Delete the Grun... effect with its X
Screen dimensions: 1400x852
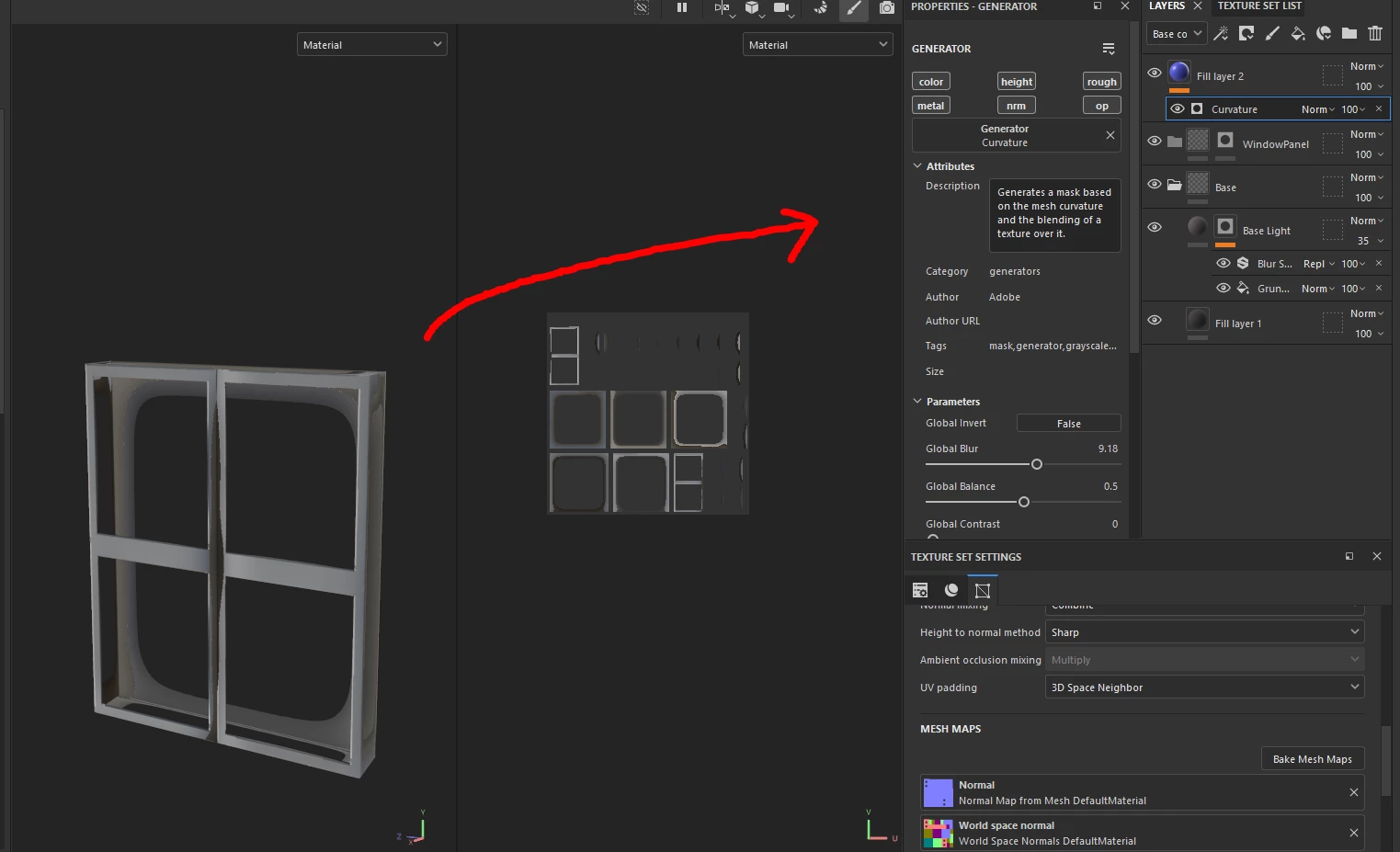point(1379,288)
